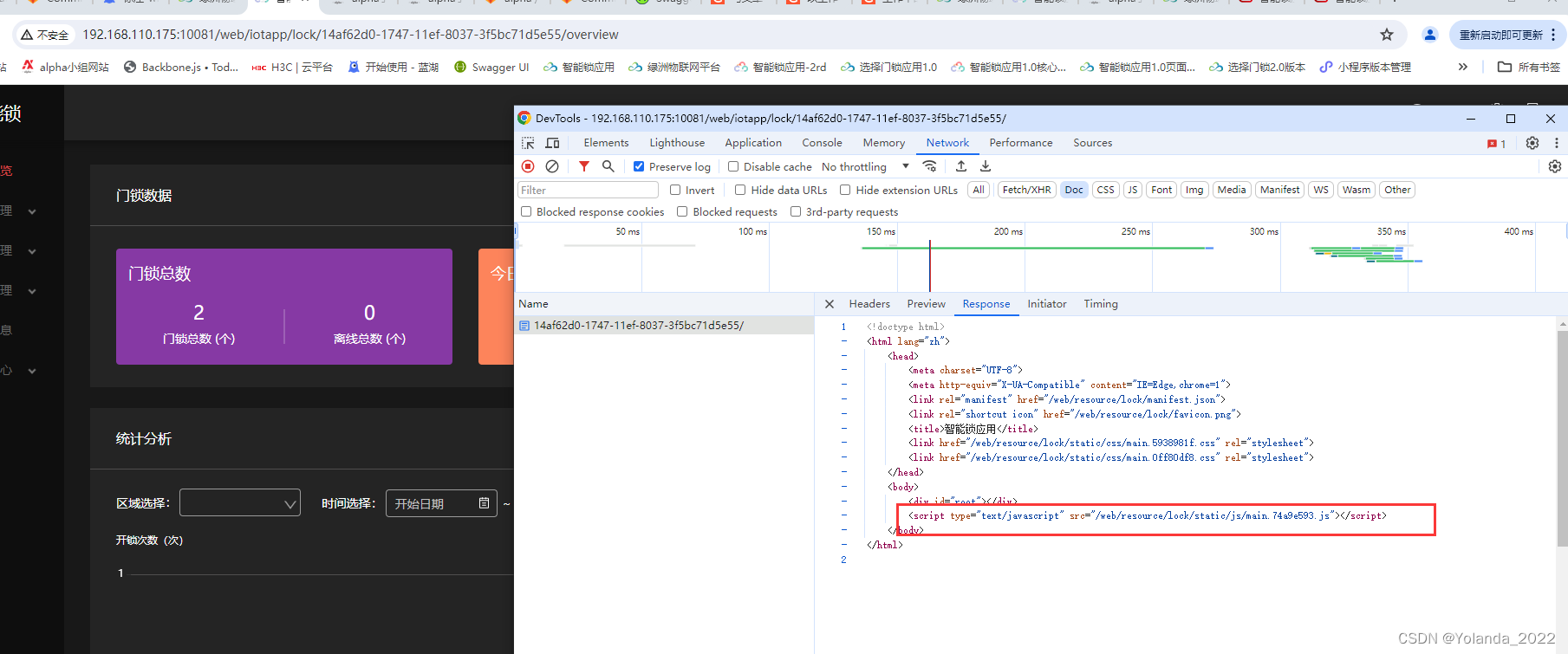Open the Swagger UI bookmark
Screen dimensions: 1568x654
coord(491,67)
